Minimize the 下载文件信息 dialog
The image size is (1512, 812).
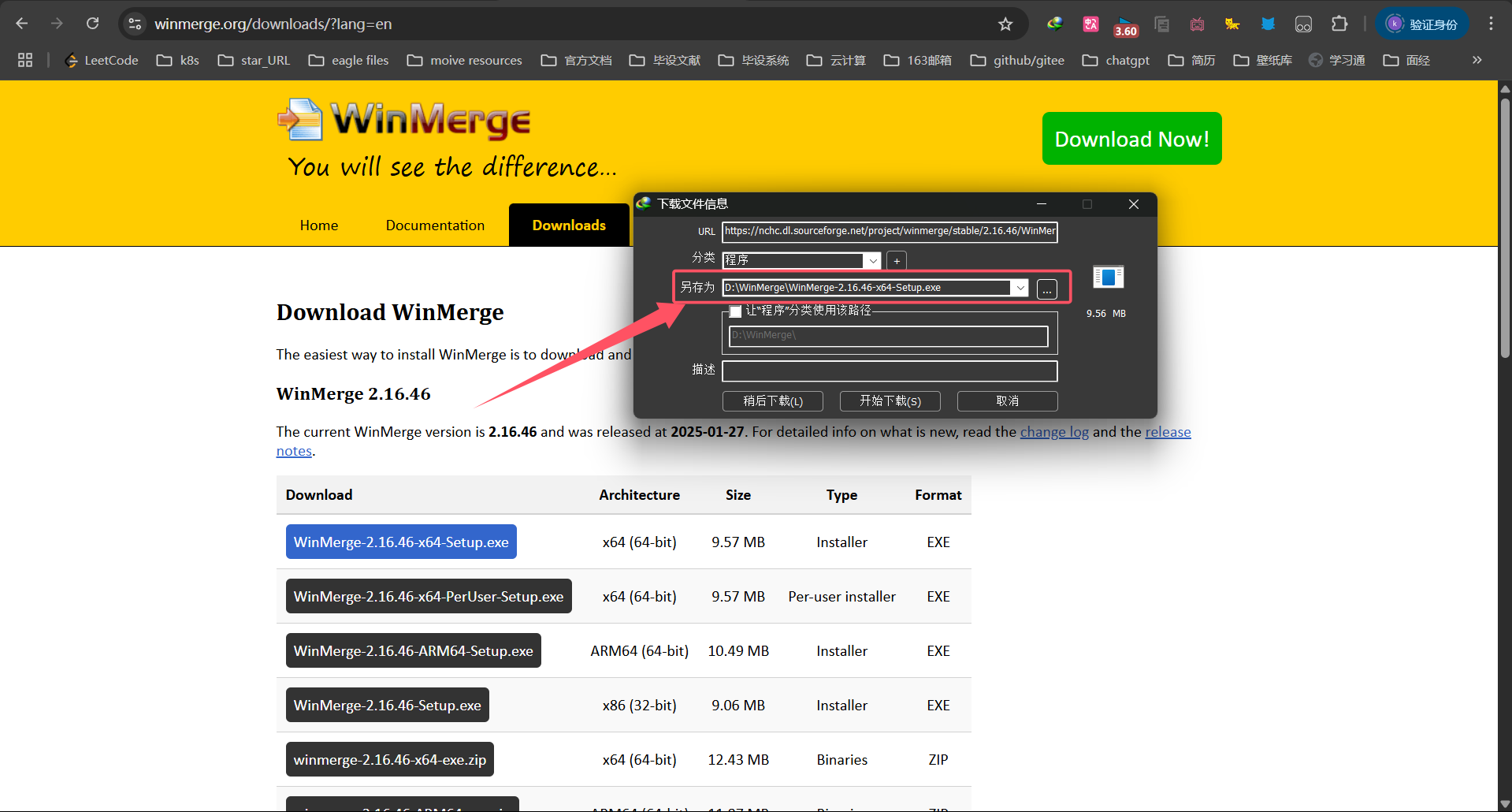[1042, 204]
